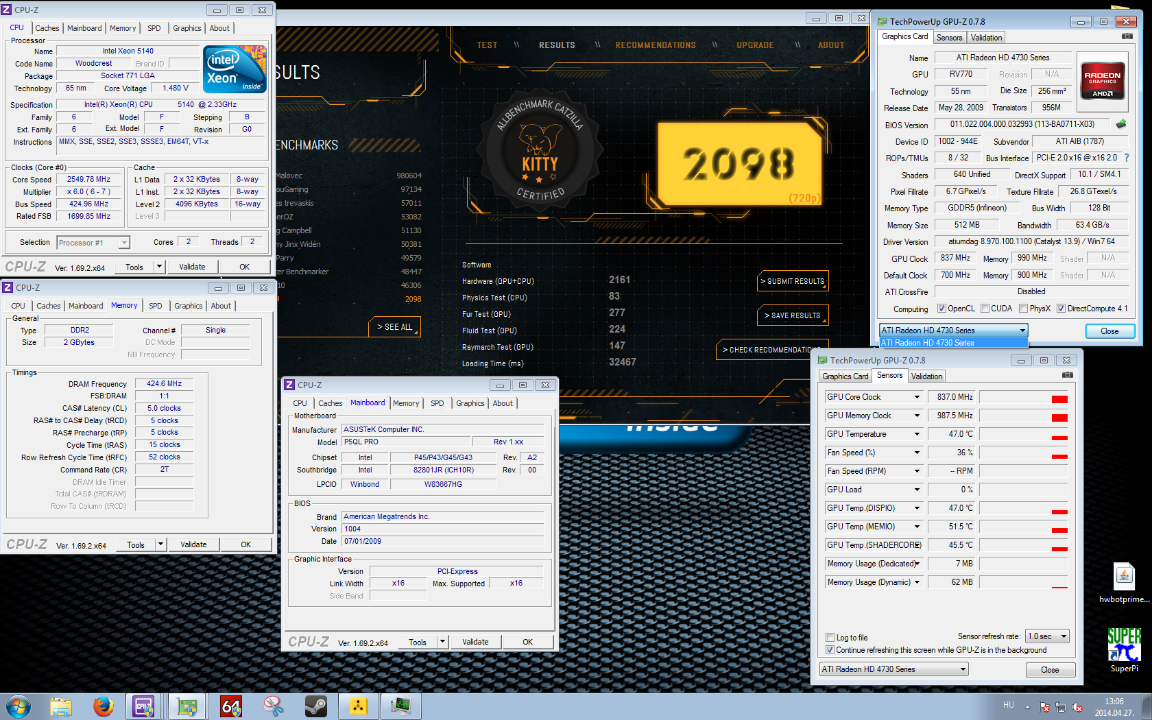Open GPU Memory Clock sensor dropdown
This screenshot has width=1152, height=720.
point(917,415)
